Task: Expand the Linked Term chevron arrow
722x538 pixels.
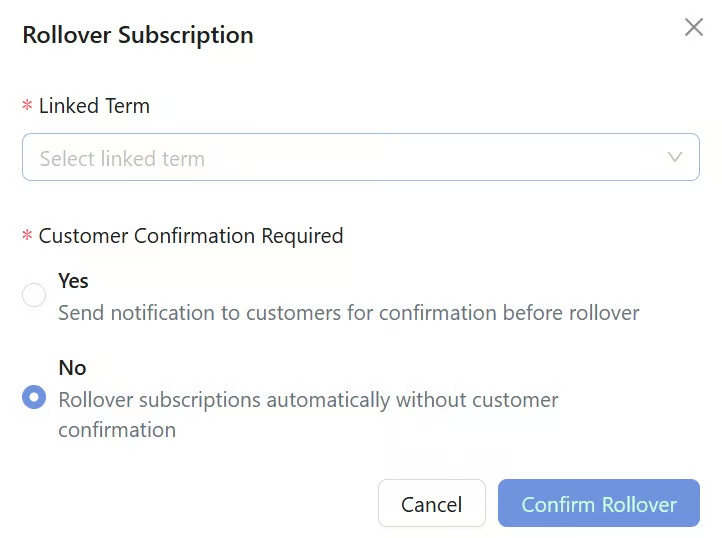Action: coord(675,157)
